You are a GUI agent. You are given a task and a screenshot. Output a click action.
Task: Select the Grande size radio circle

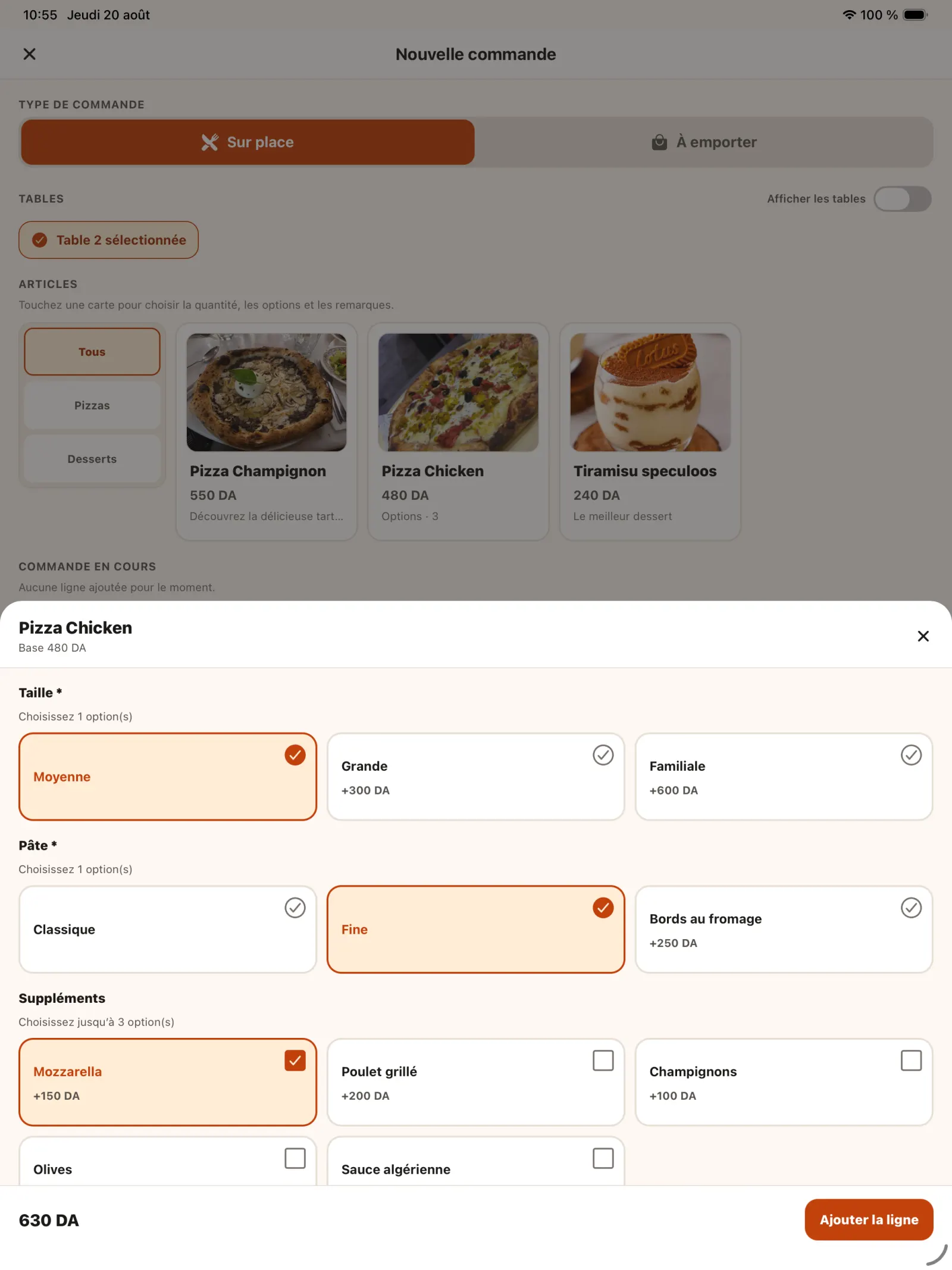coord(603,755)
